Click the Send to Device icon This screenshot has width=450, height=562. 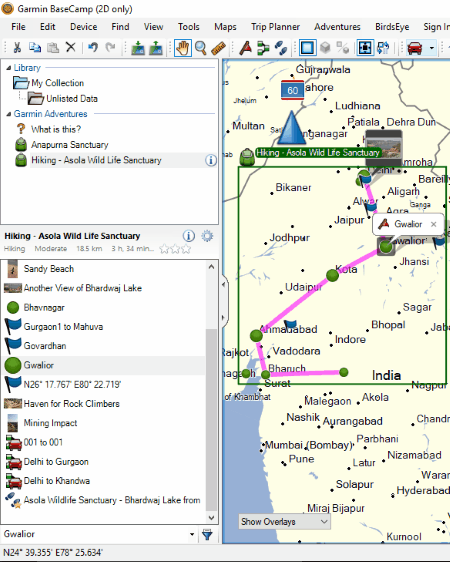[138, 48]
